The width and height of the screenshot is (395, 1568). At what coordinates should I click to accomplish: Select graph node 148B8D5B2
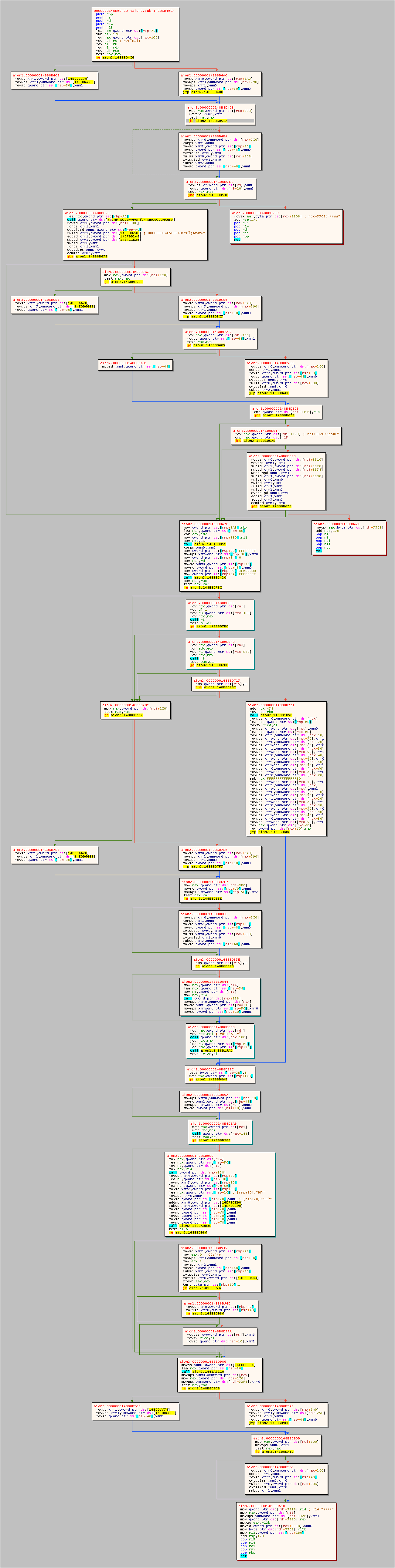tap(54, 305)
